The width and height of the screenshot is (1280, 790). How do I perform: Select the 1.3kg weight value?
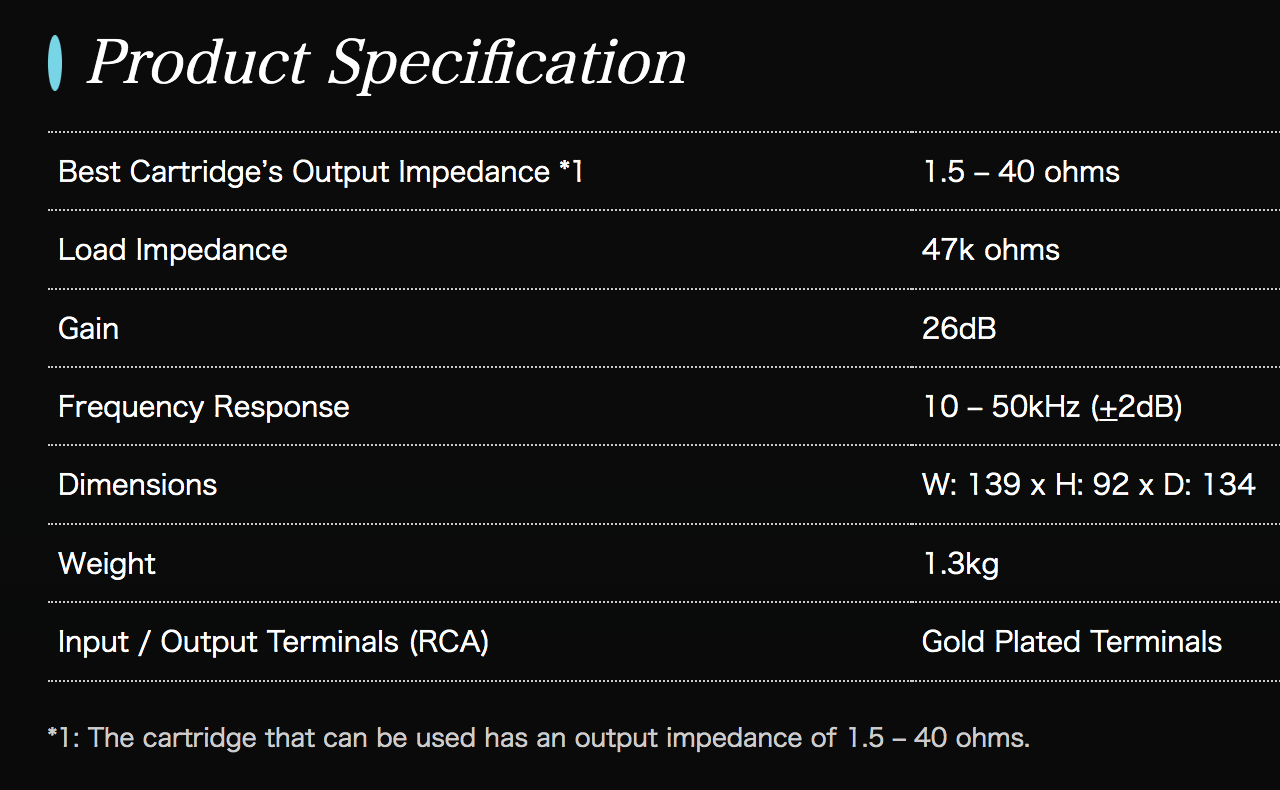[x=960, y=564]
